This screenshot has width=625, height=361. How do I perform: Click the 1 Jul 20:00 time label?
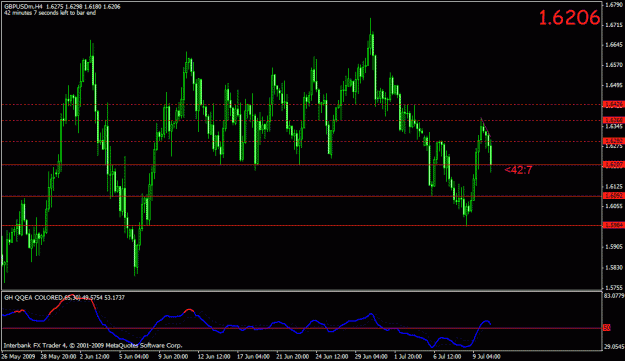point(408,356)
